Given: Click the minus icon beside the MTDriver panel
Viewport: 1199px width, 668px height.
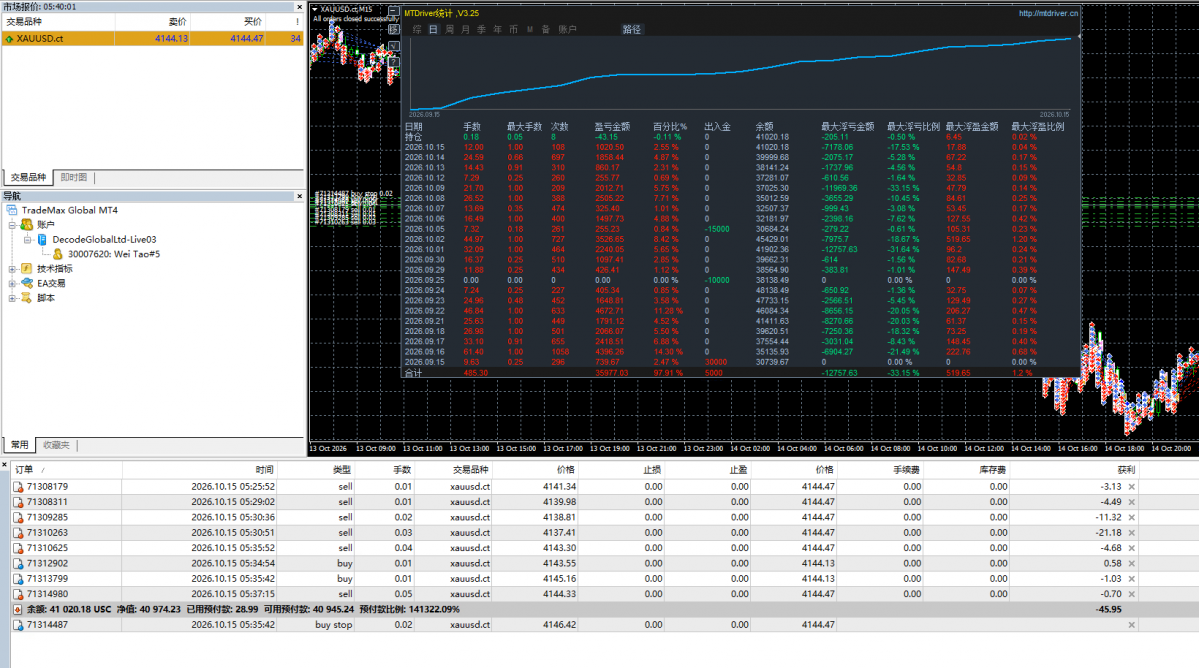Looking at the screenshot, I should tap(394, 11).
